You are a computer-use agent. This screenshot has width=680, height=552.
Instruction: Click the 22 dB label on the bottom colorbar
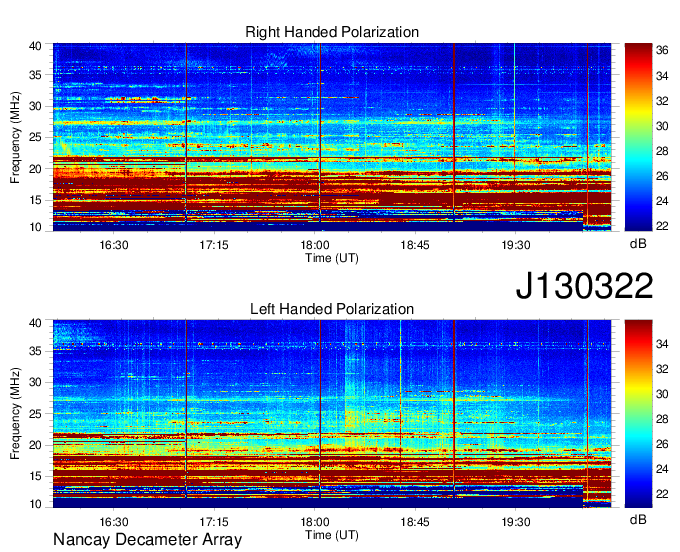(662, 494)
